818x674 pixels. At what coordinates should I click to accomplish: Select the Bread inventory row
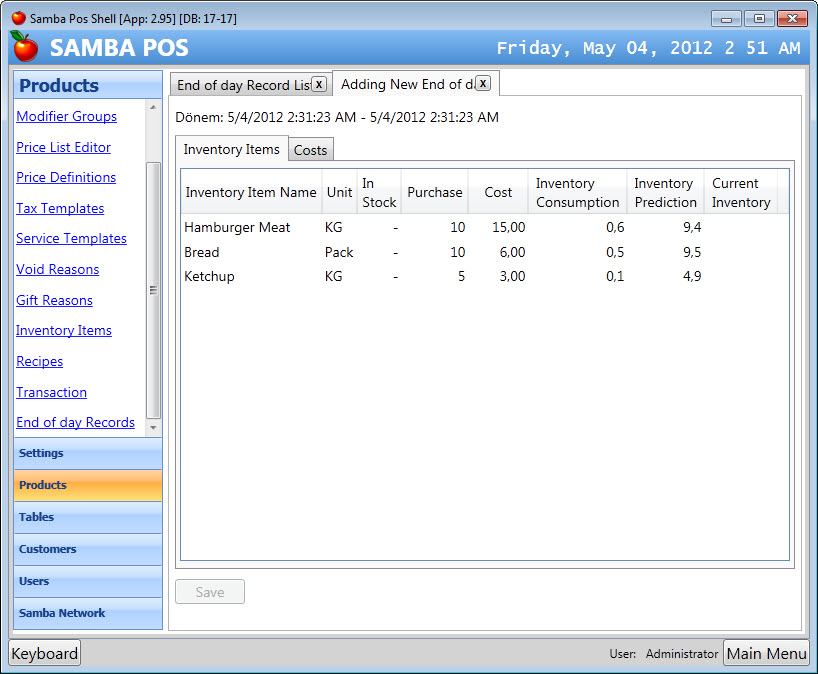point(485,252)
